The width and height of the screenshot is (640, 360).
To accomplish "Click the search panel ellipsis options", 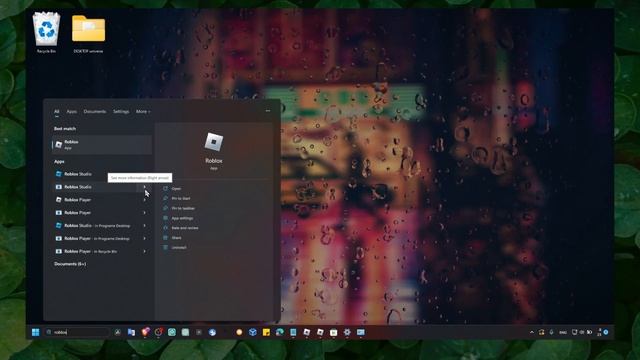I will [268, 111].
